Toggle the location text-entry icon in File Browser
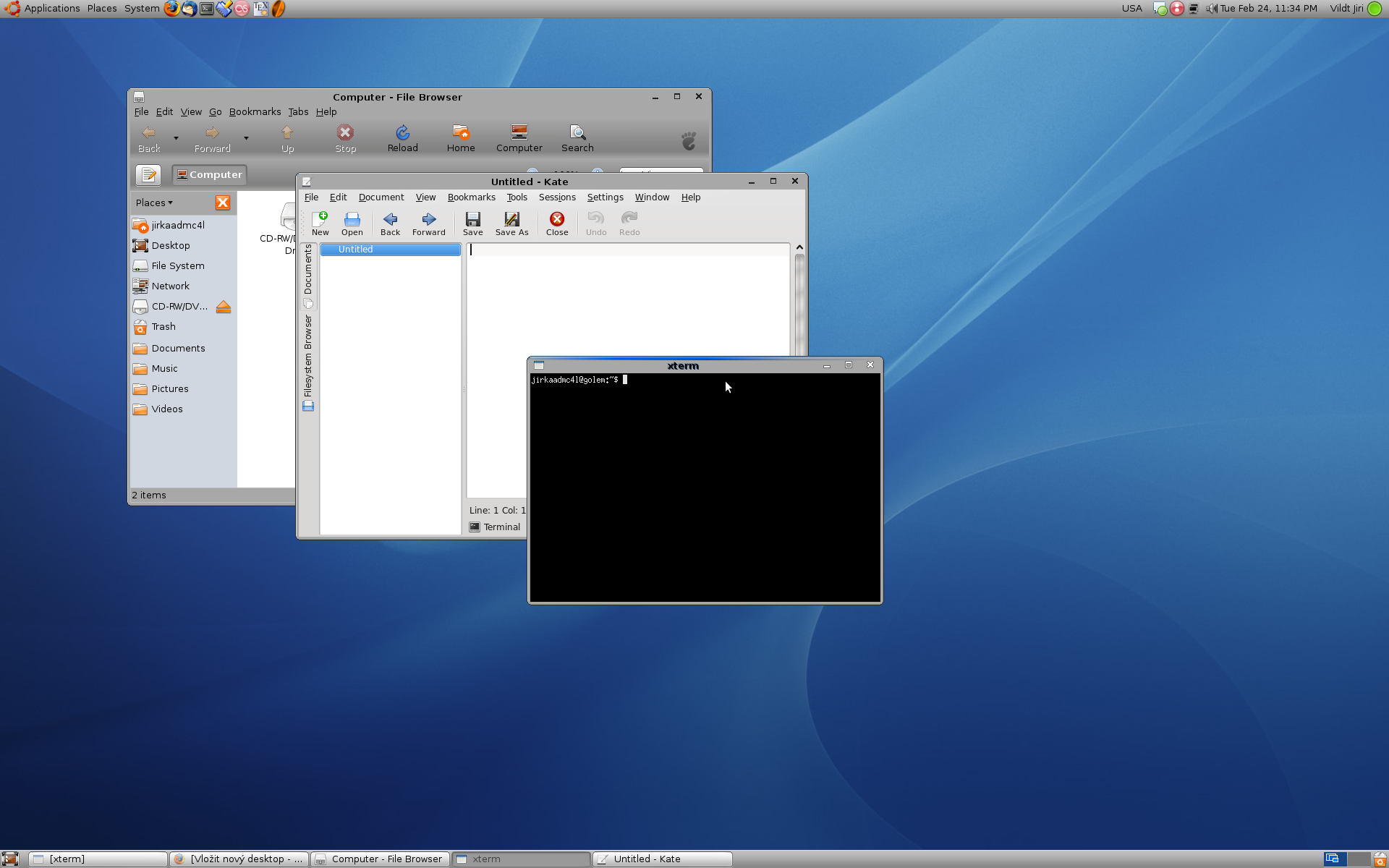Screen dimensions: 1389x868 [x=148, y=174]
